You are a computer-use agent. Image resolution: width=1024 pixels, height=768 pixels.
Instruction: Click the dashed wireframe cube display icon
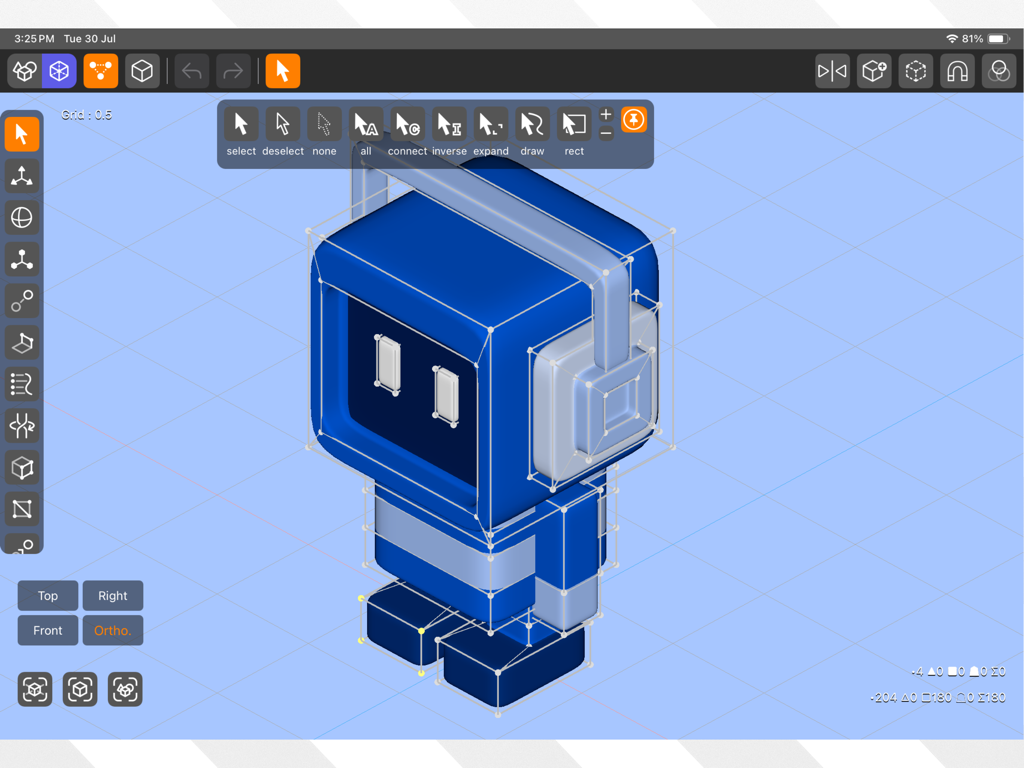(x=915, y=71)
